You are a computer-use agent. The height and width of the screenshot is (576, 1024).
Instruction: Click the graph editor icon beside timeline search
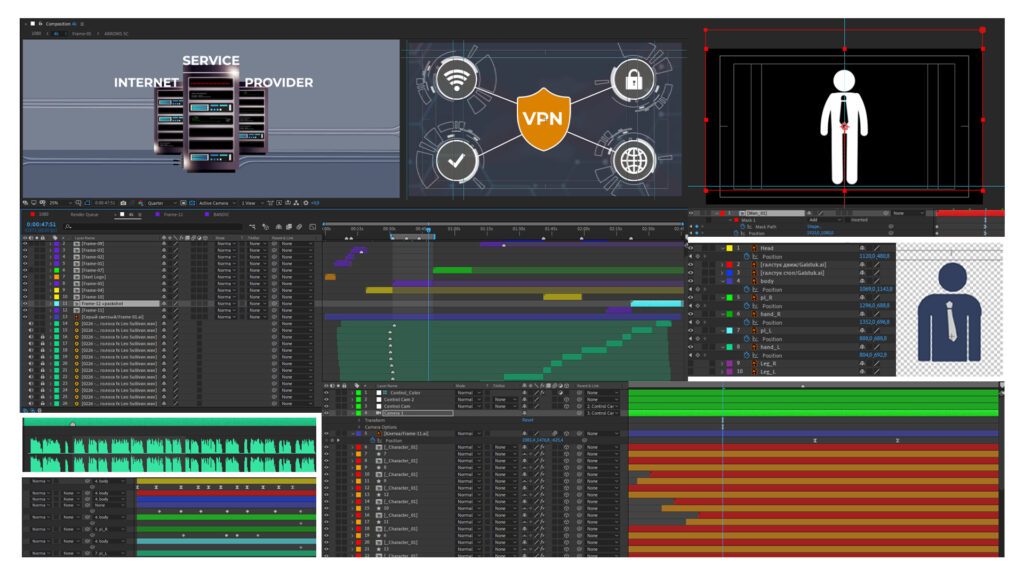pos(312,227)
